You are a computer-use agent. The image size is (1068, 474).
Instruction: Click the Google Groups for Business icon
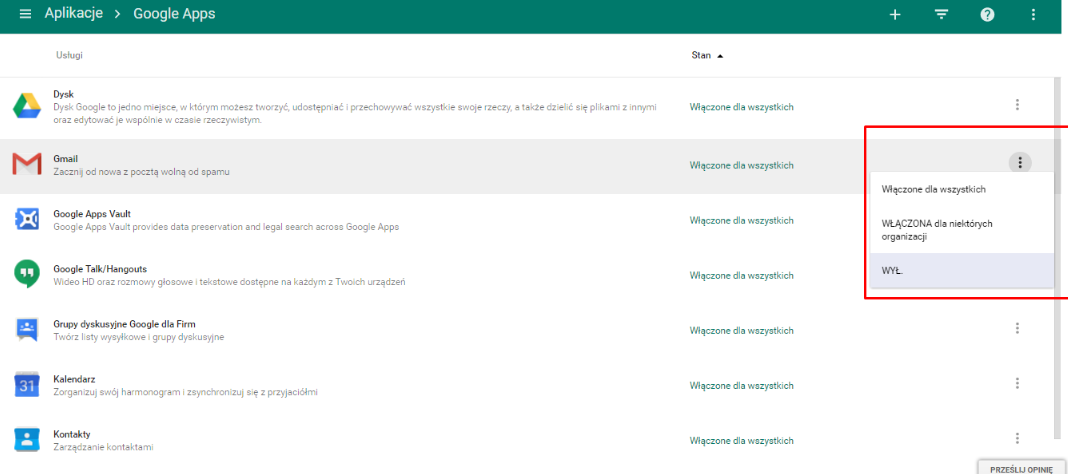click(27, 330)
